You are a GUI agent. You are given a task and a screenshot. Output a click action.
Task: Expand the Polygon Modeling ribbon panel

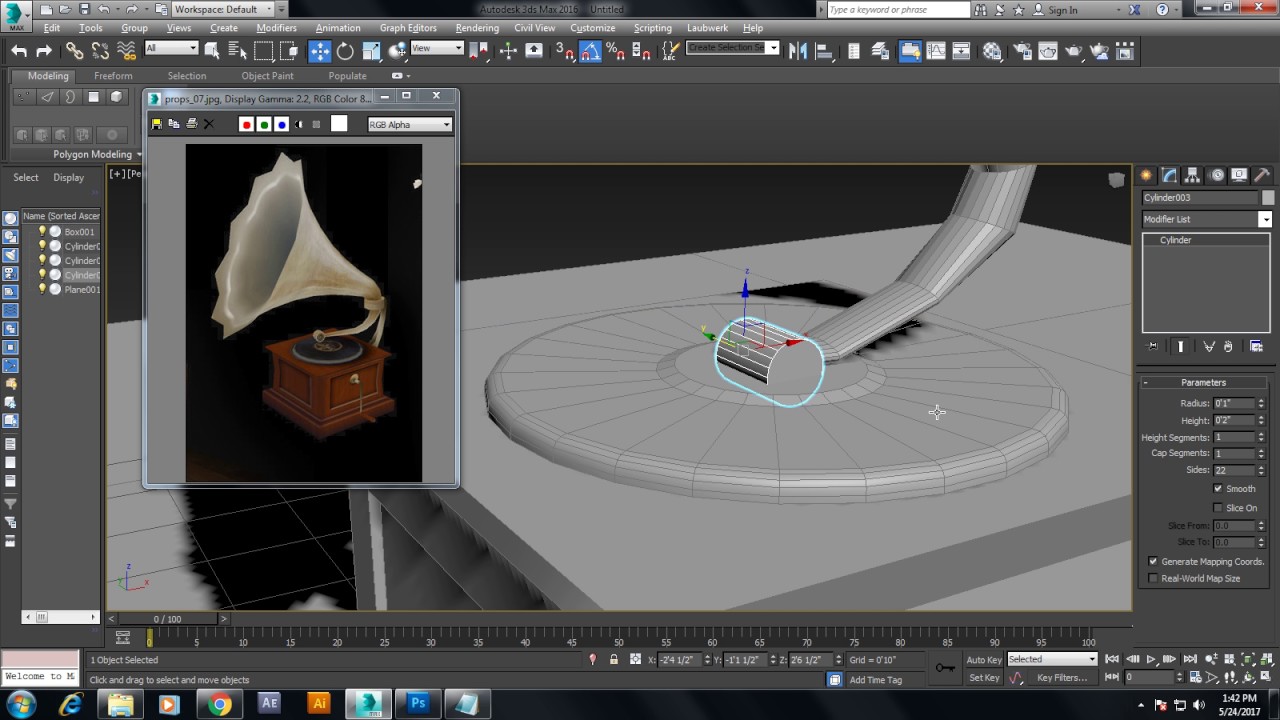pyautogui.click(x=96, y=154)
